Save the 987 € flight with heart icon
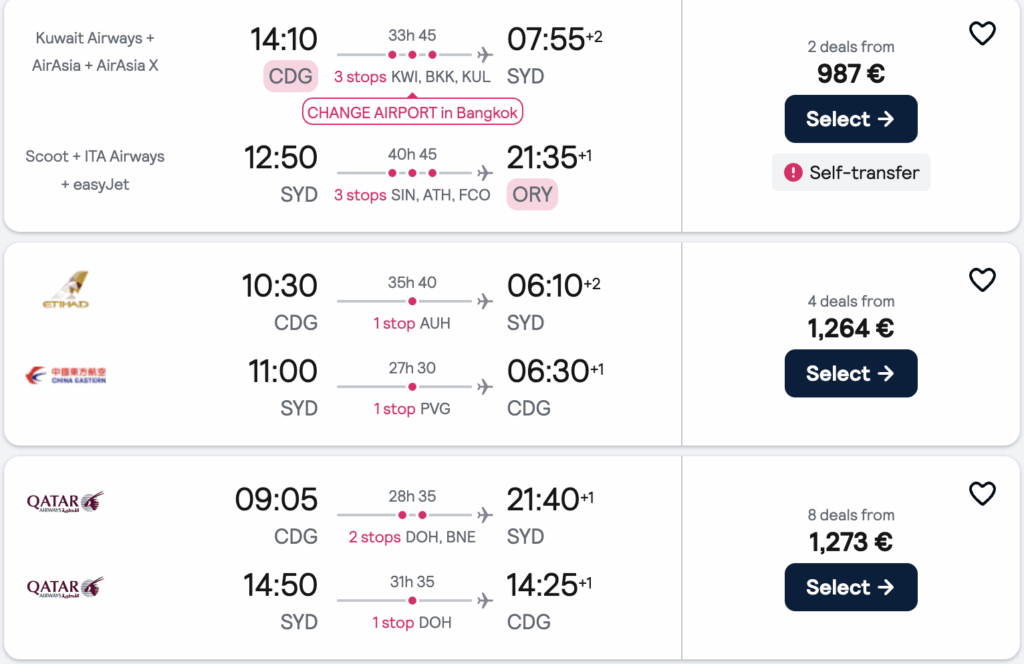Image resolution: width=1024 pixels, height=664 pixels. (982, 34)
